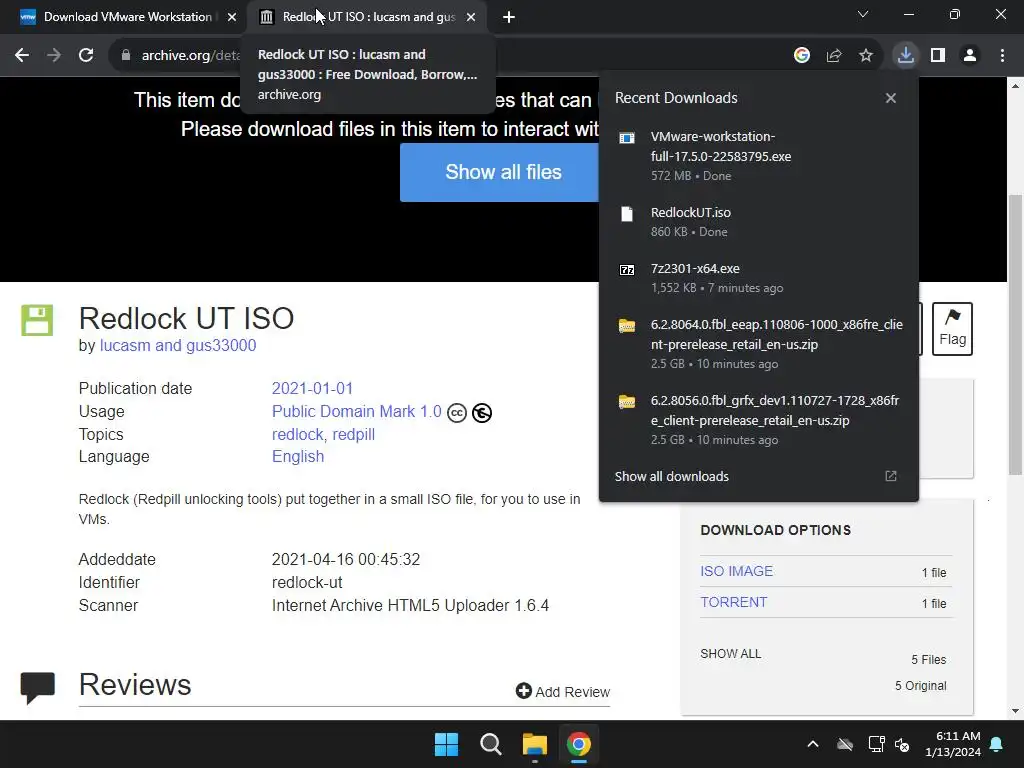The image size is (1024, 768).
Task: Close the Recent Downloads popup
Action: [891, 98]
